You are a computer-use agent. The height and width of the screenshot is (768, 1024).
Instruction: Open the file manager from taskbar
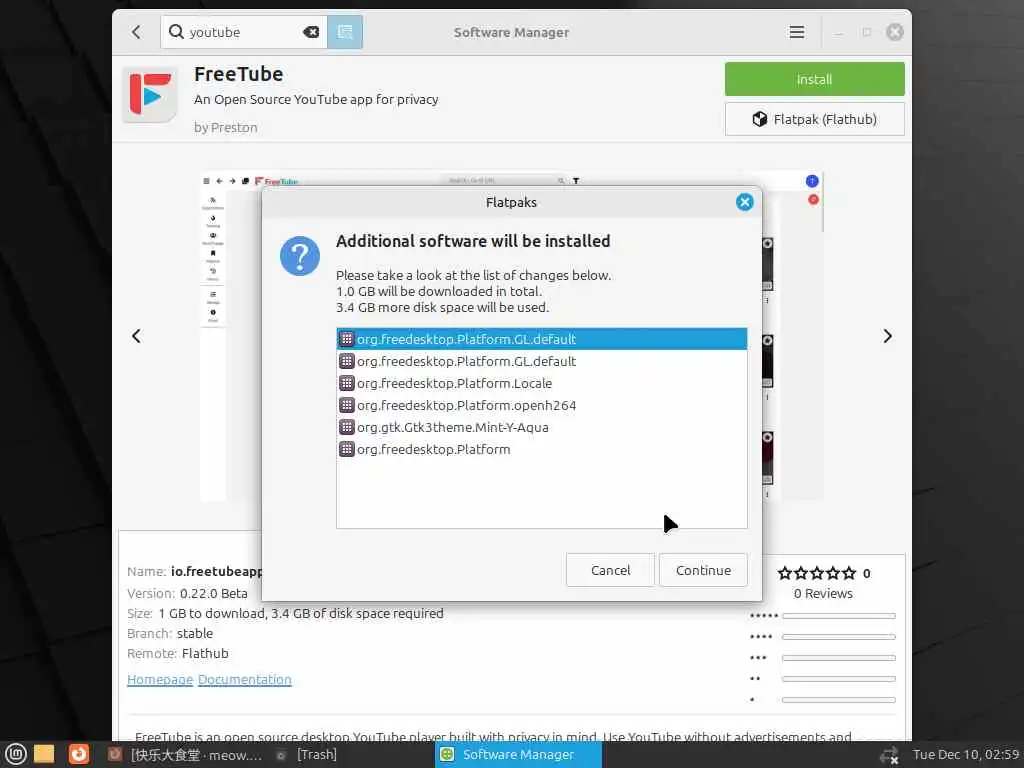coord(44,754)
